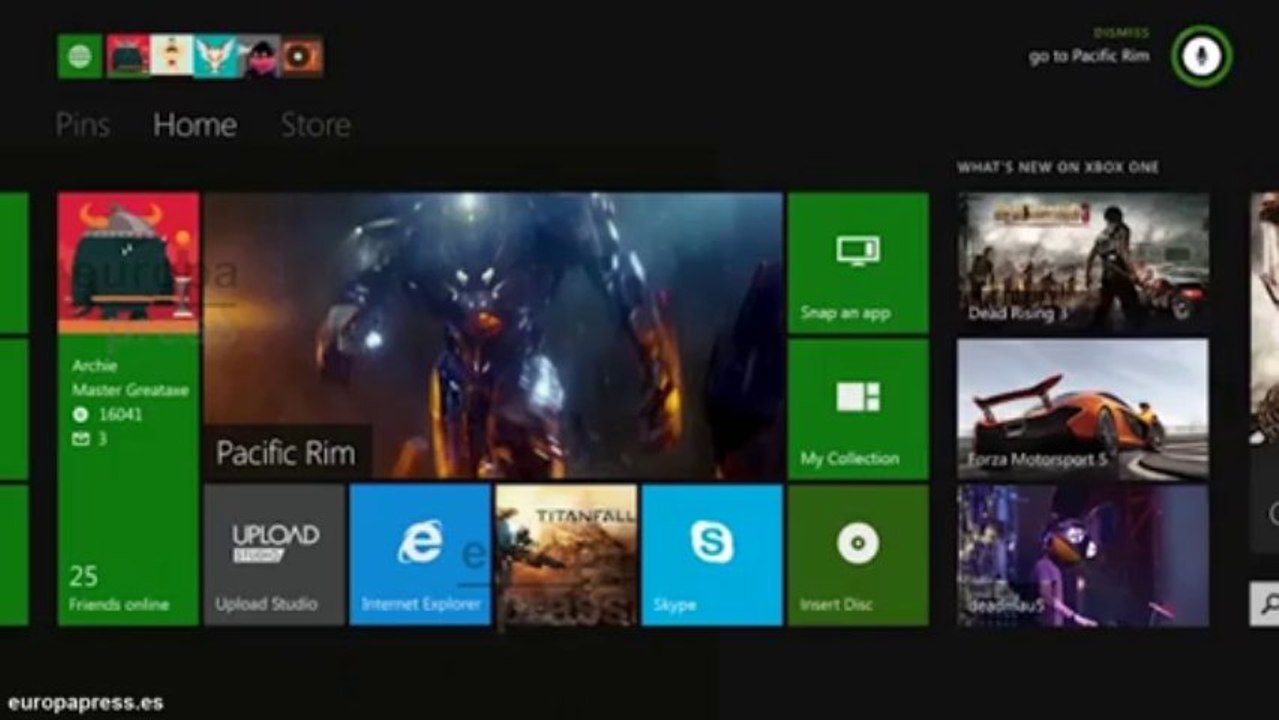Launch Internet Explorer
This screenshot has height=720, width=1279.
click(420, 555)
